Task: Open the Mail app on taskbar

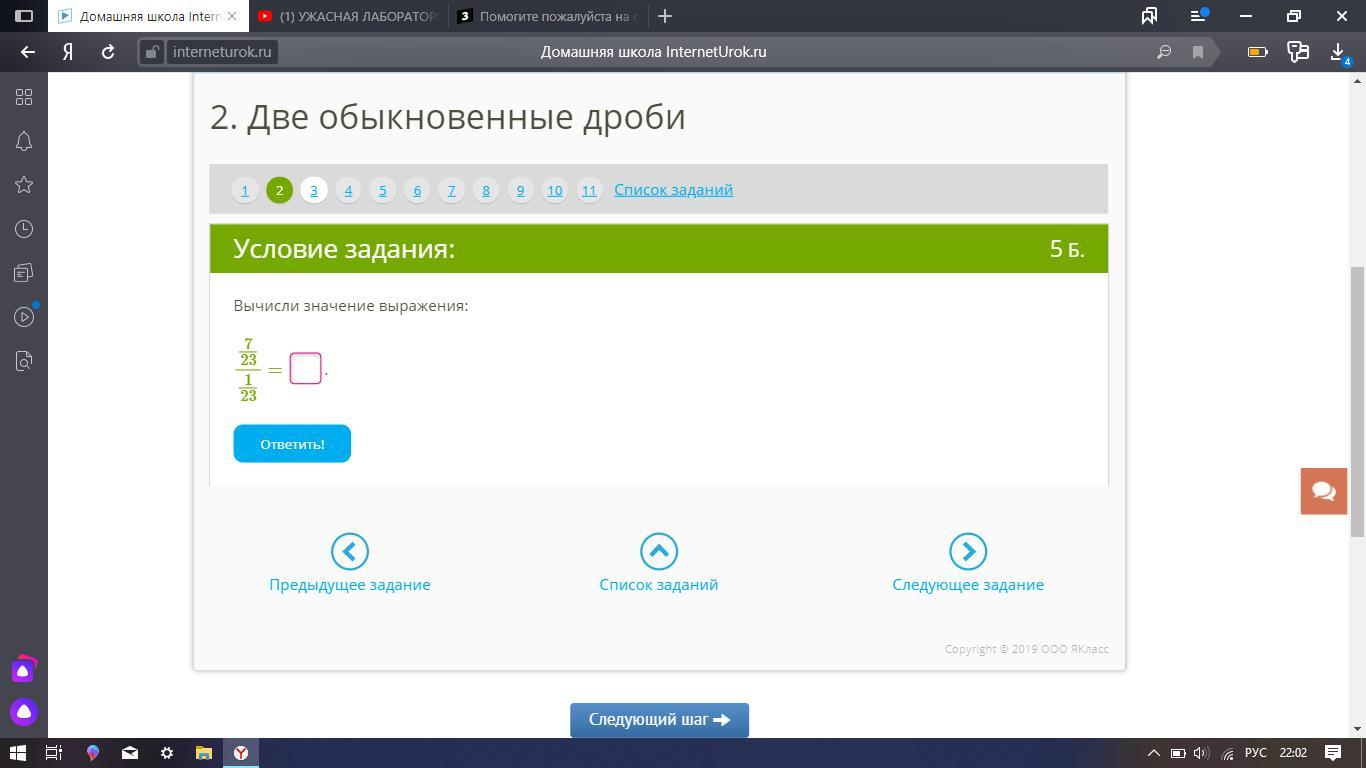Action: tap(130, 753)
